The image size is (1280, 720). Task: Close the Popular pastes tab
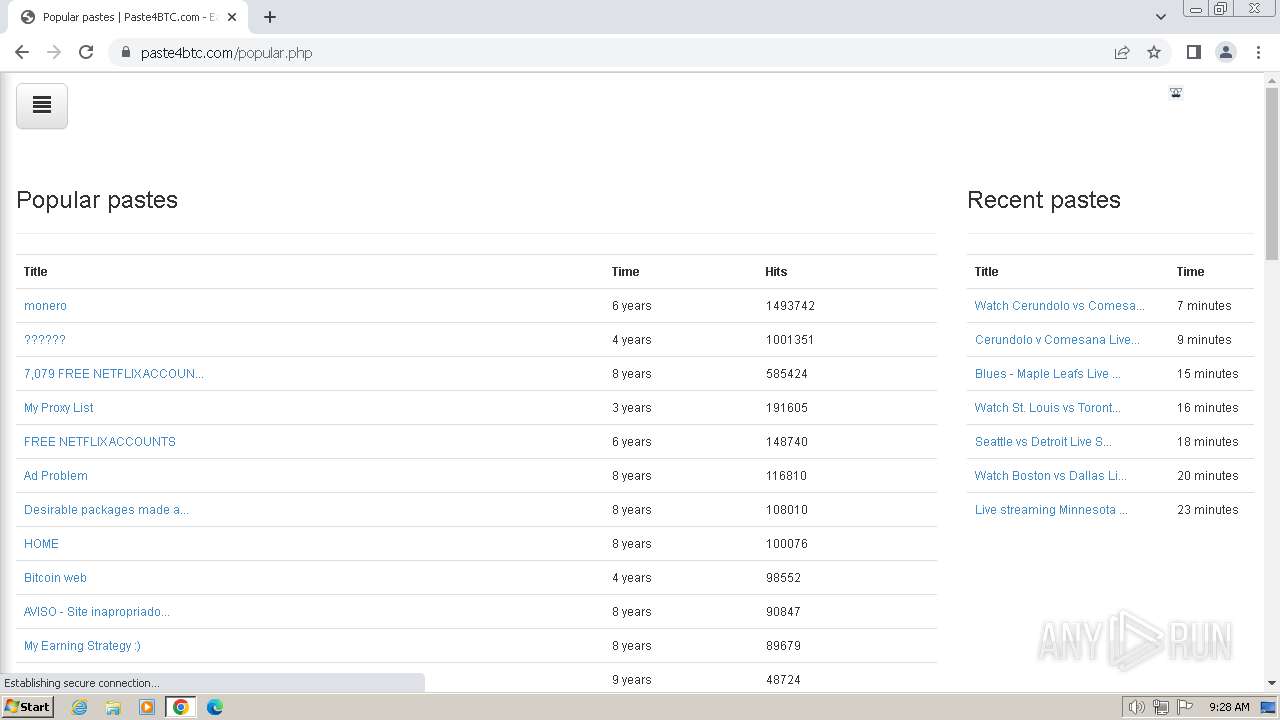tap(232, 17)
